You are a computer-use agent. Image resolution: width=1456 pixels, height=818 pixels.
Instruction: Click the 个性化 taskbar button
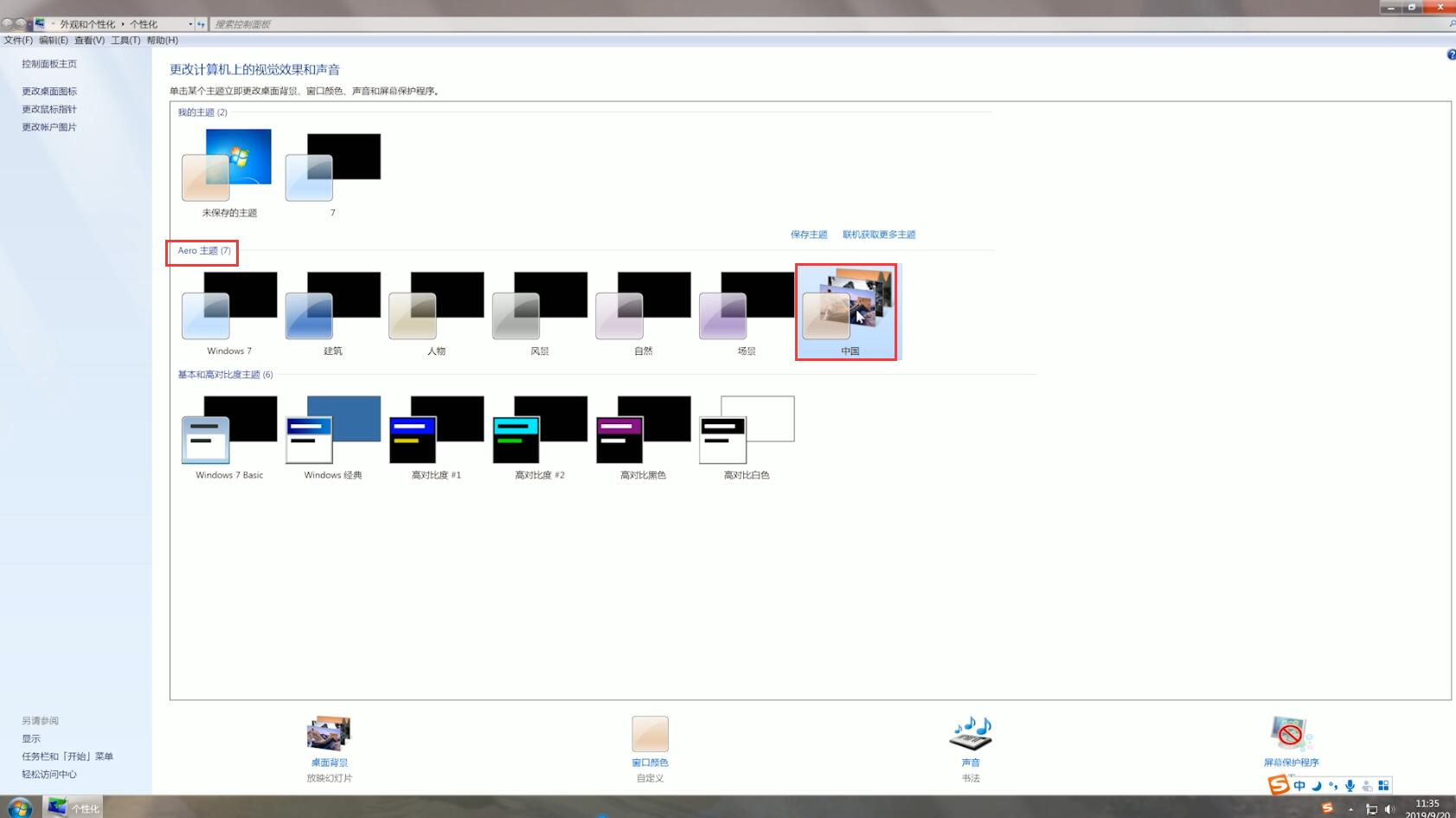(x=73, y=808)
